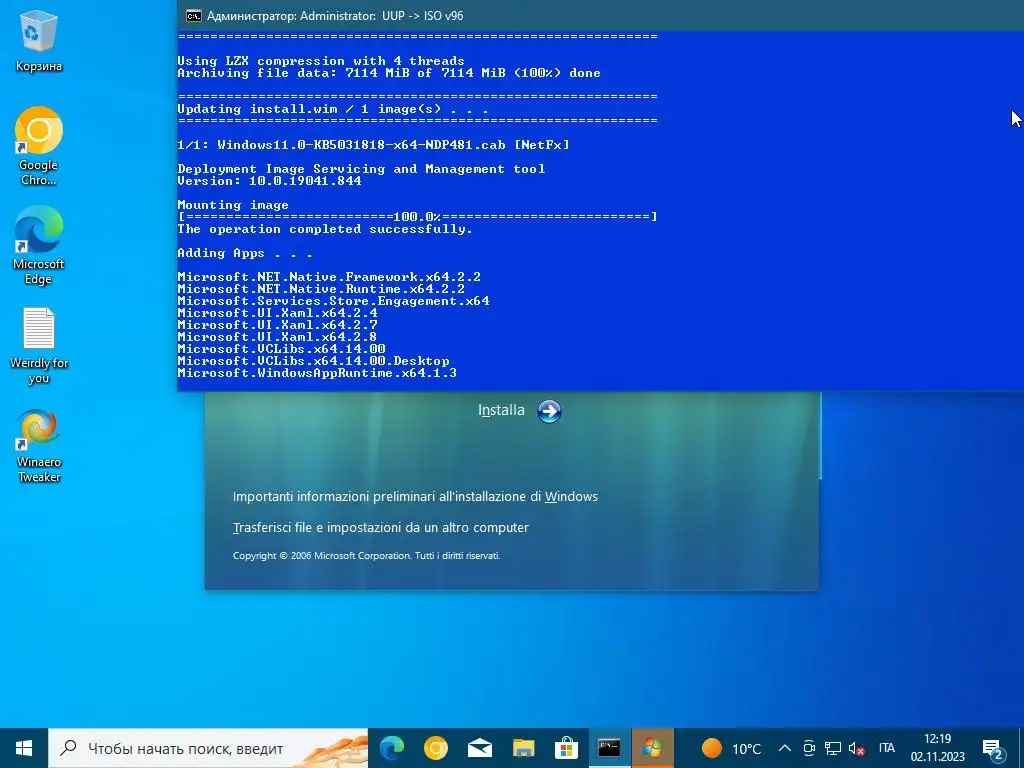The image size is (1024, 768).
Task: Open the Microsoft Edge desktop shortcut
Action: click(x=39, y=245)
